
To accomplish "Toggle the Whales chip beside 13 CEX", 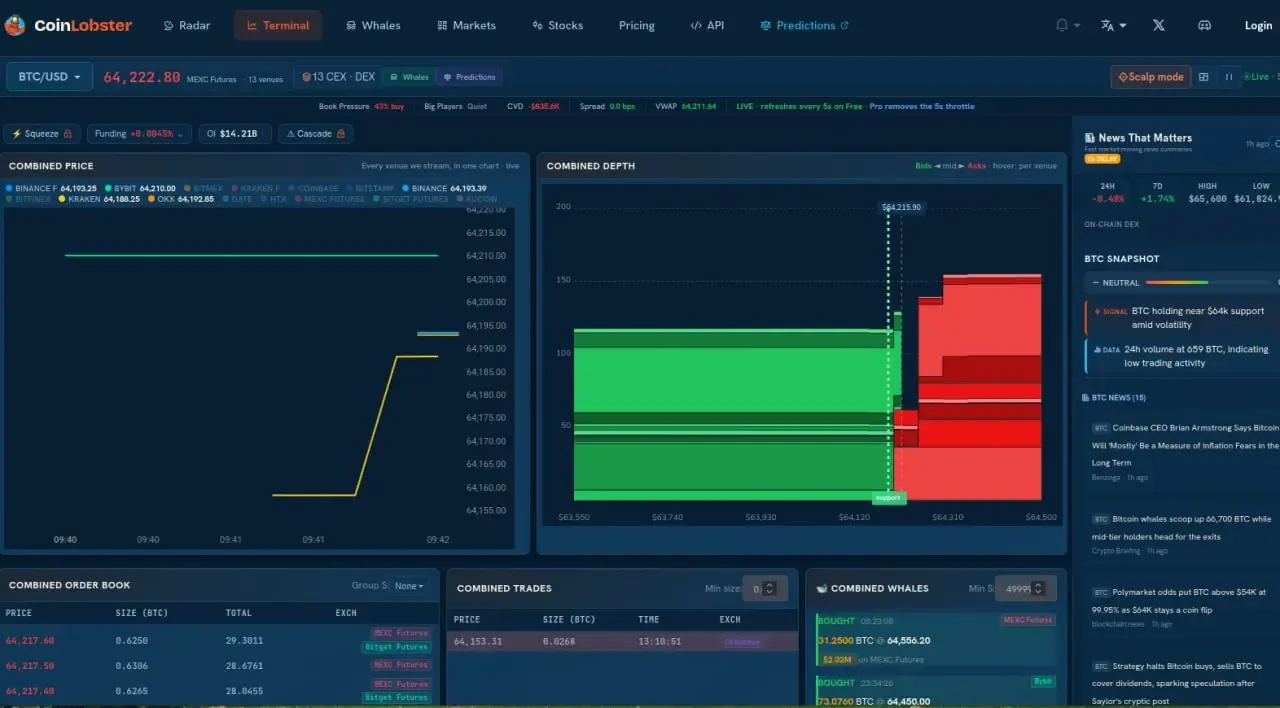I will 409,77.
